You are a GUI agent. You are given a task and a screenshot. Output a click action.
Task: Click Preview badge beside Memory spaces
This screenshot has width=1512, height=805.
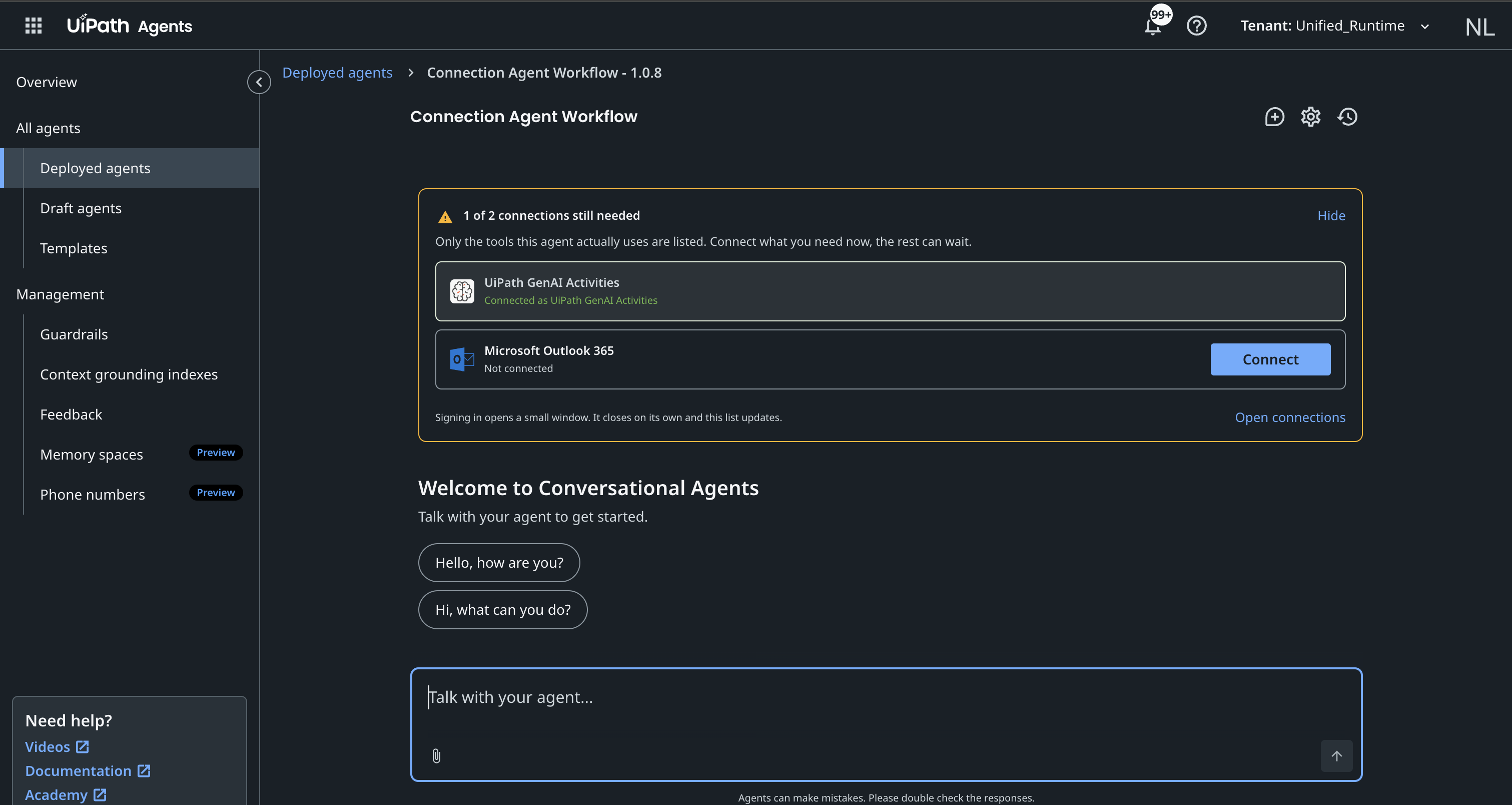[x=216, y=453]
